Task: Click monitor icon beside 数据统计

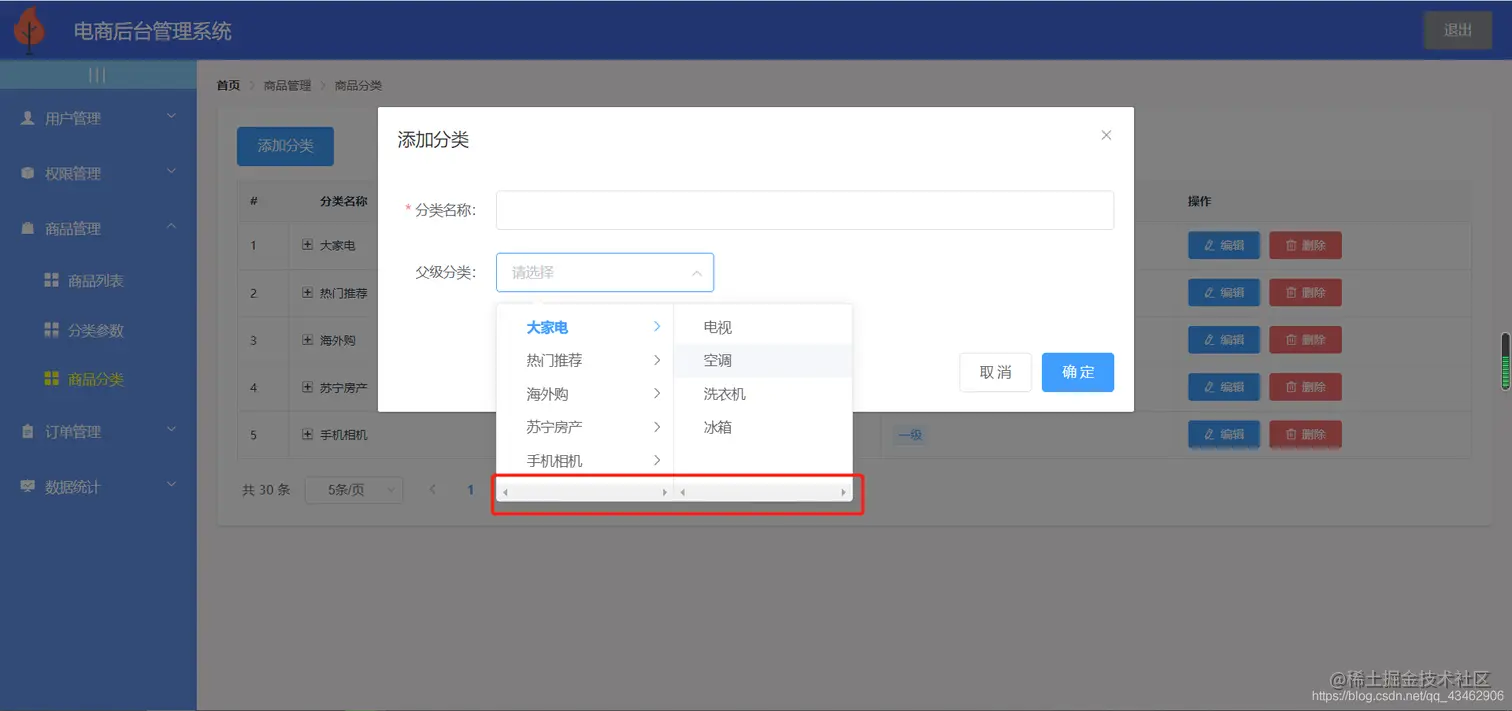Action: pos(28,487)
